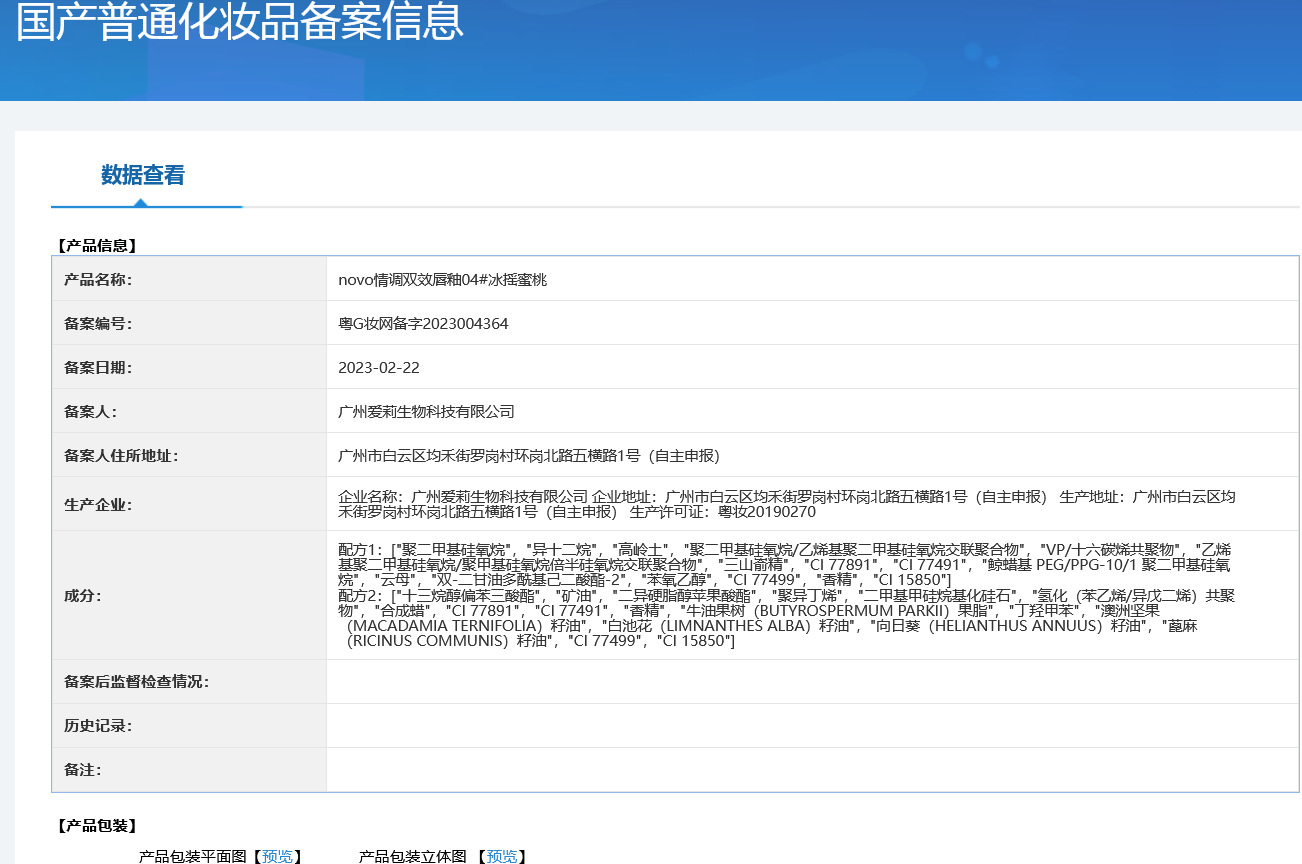The image size is (1302, 864).
Task: Select product name novo情调双效唇釉04#冰摇蜜桃
Action: click(443, 280)
